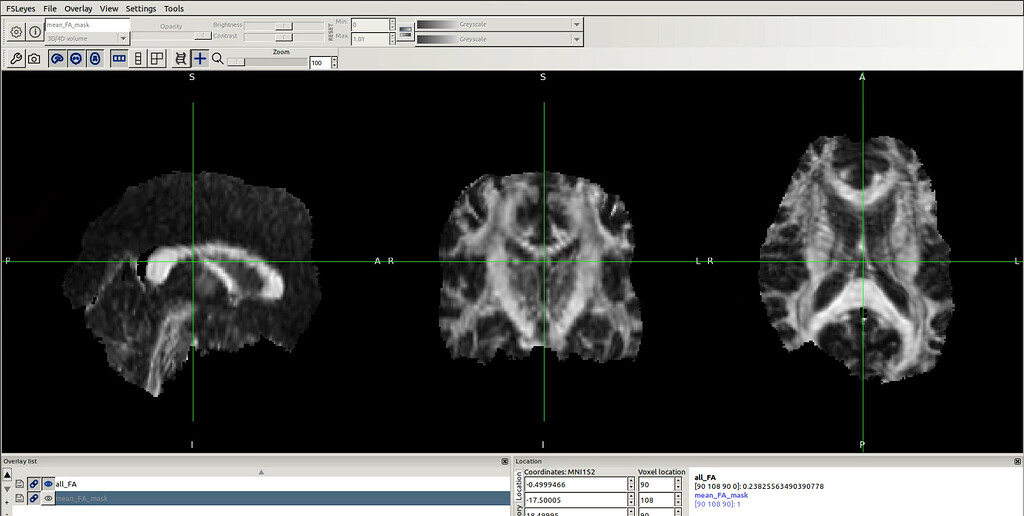Click the RESET display range button
The image size is (1024, 516).
click(330, 31)
